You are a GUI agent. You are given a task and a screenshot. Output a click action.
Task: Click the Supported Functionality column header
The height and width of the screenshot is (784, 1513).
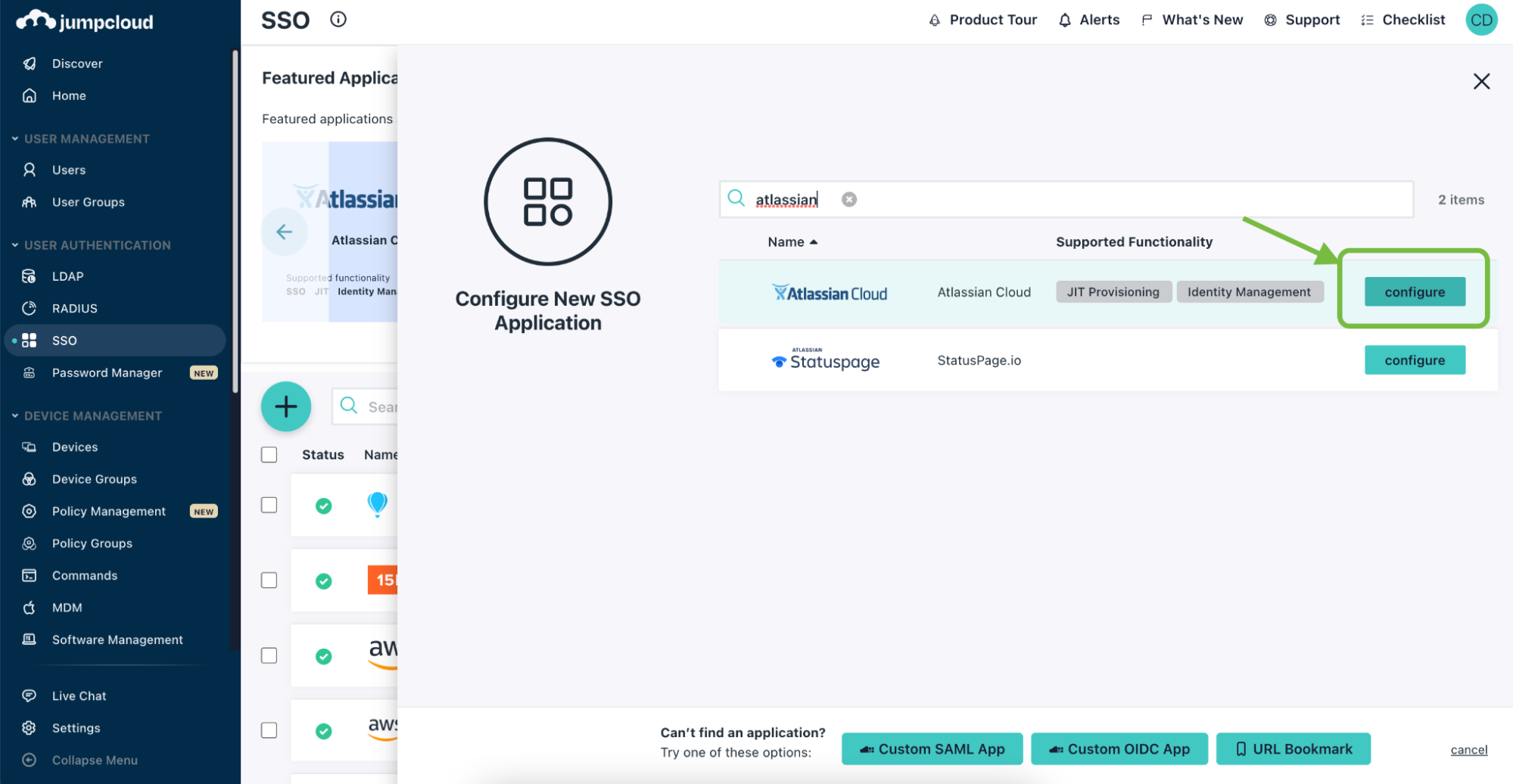click(1134, 241)
